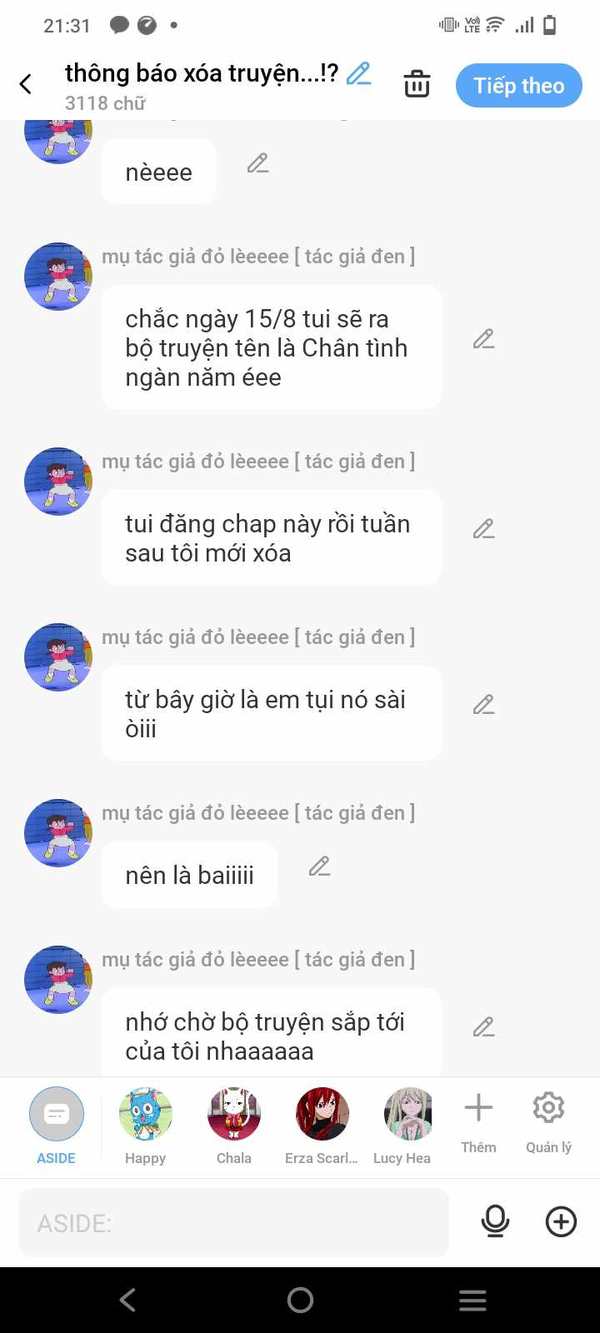Edit the "nên là baiiiii" message

[319, 866]
